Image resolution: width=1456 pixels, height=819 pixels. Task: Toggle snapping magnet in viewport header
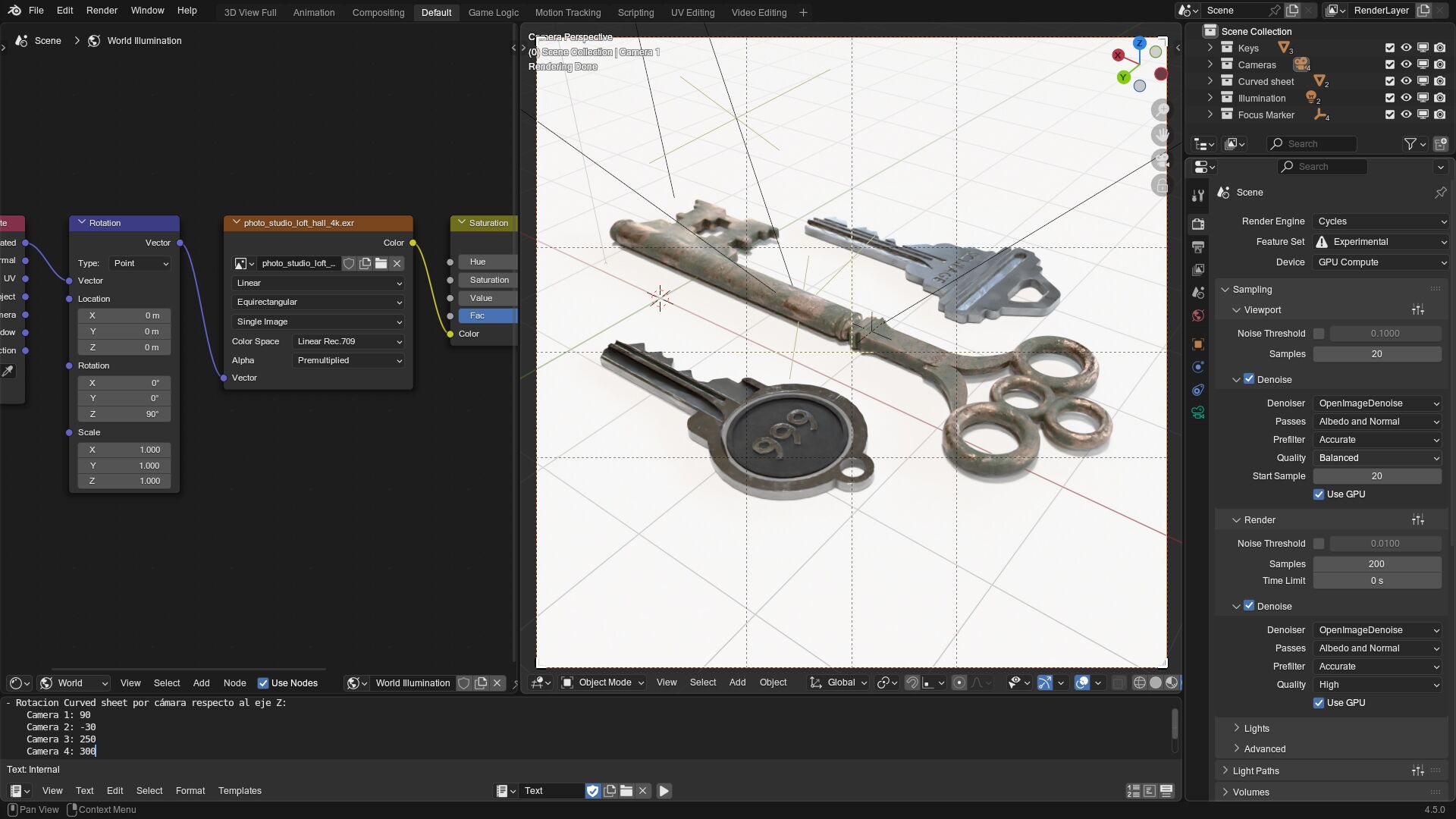tap(912, 682)
